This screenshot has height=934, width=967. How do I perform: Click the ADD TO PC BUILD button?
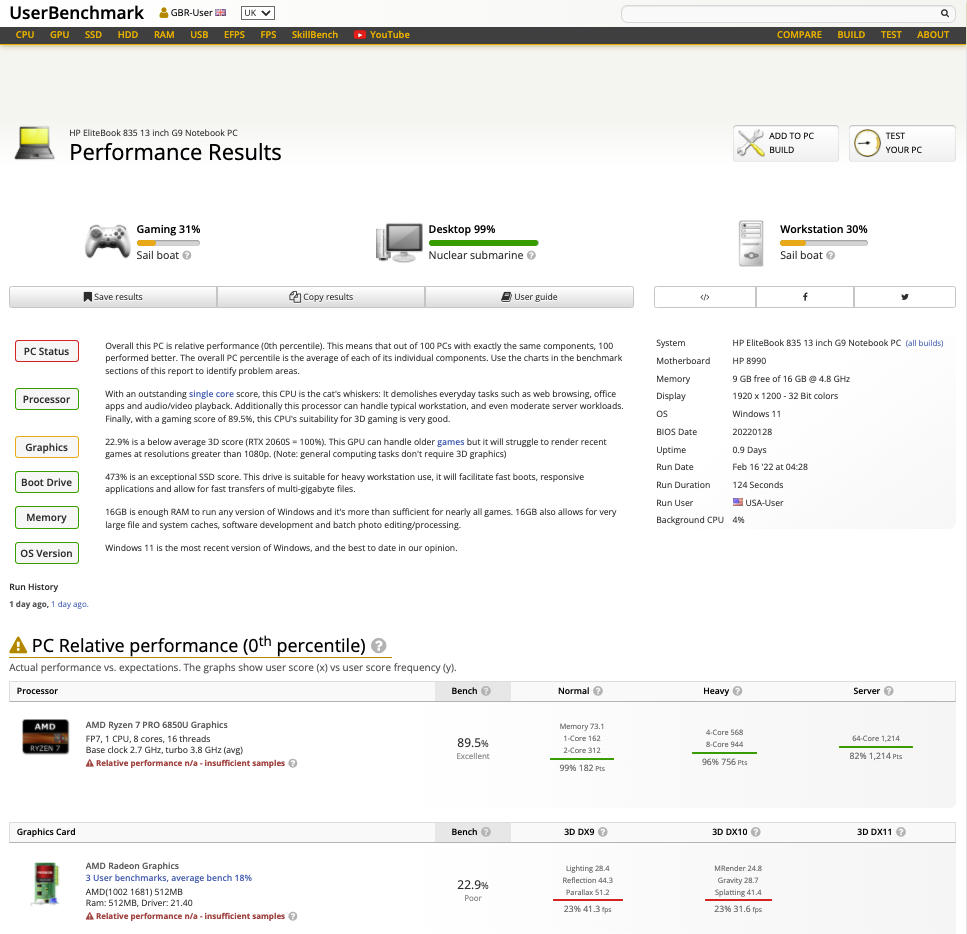(x=785, y=143)
